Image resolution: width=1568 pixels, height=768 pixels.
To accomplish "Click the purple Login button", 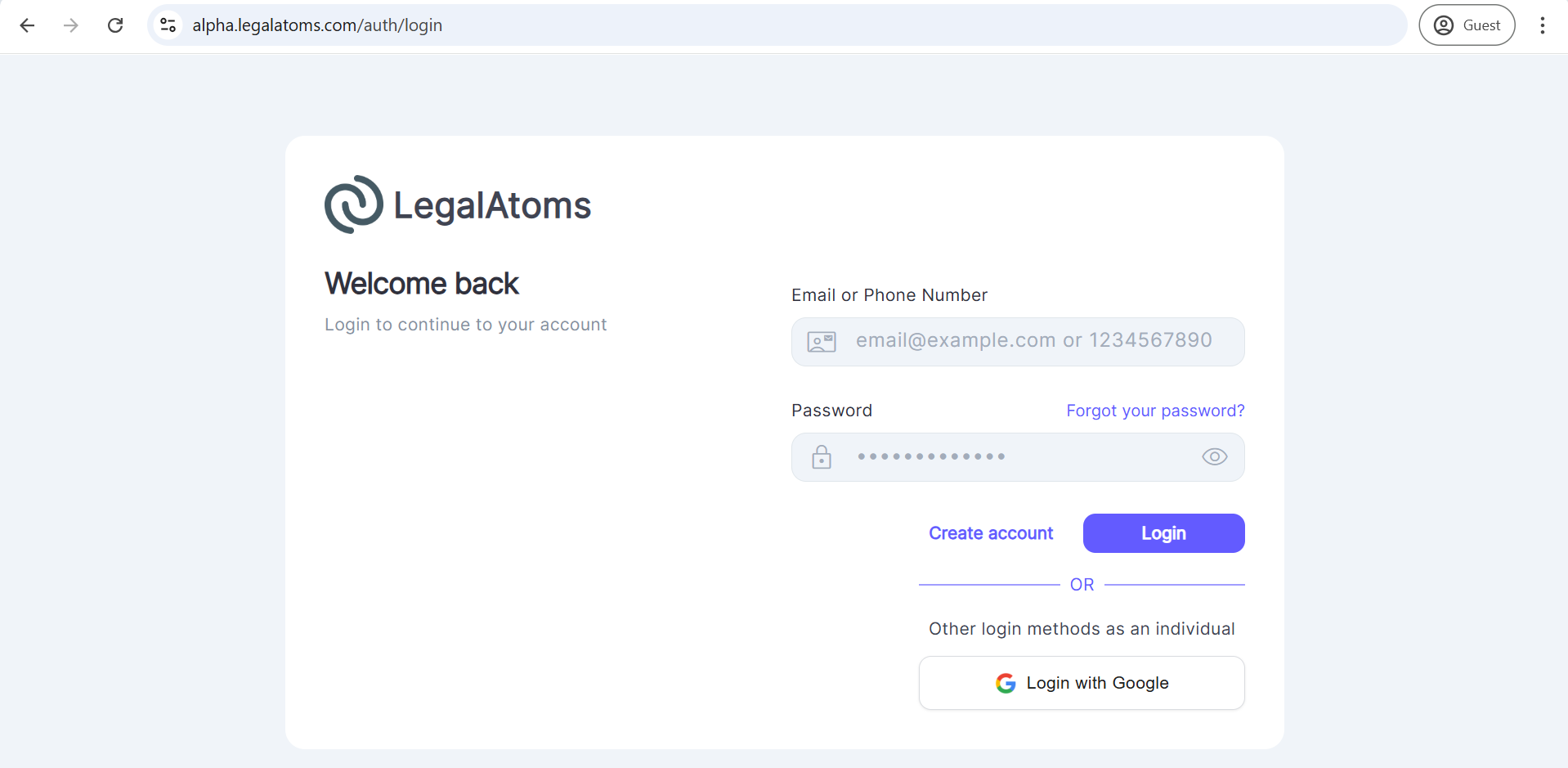I will (x=1163, y=533).
